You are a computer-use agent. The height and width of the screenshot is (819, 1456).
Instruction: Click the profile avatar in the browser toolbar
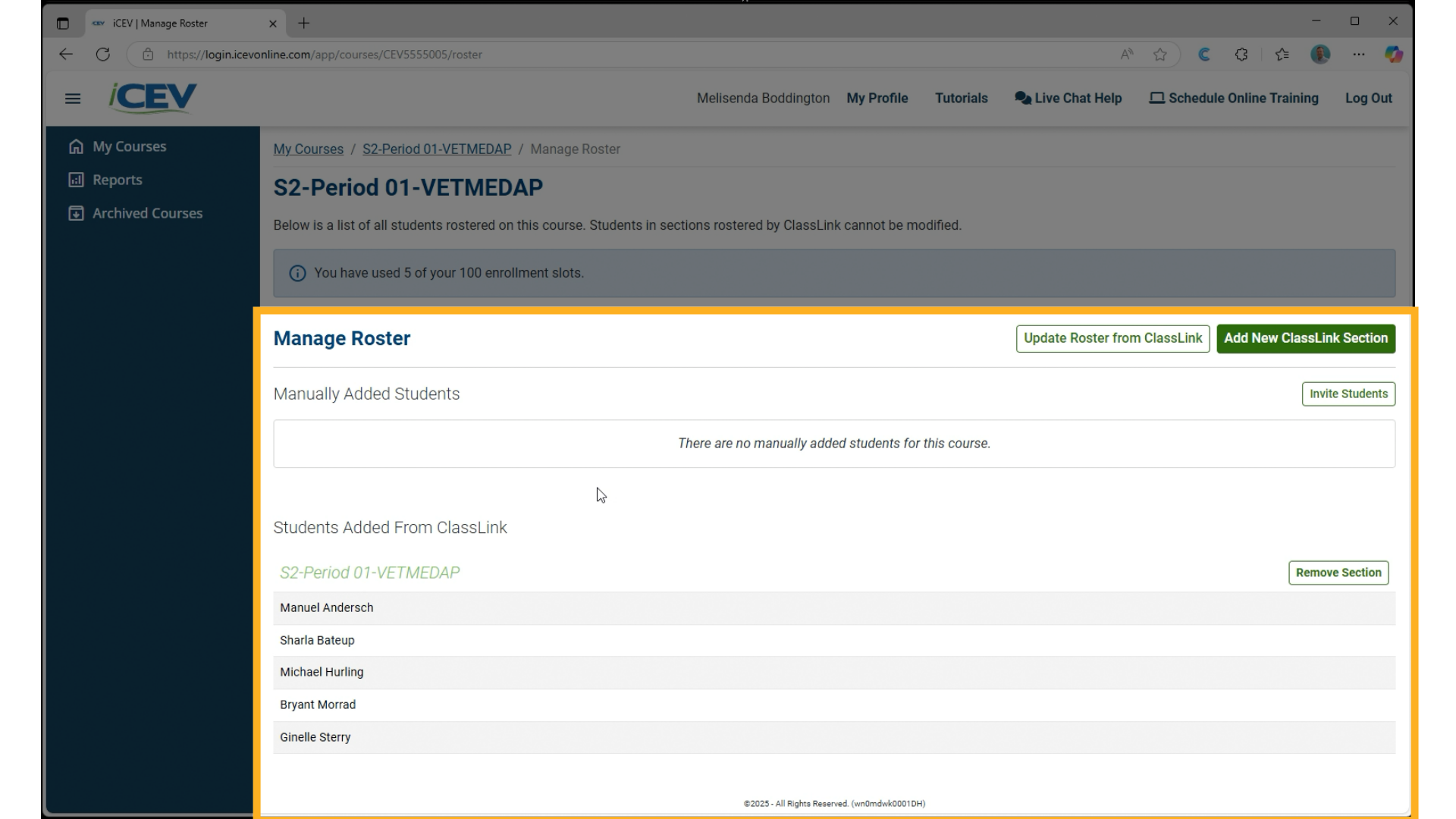(1320, 54)
